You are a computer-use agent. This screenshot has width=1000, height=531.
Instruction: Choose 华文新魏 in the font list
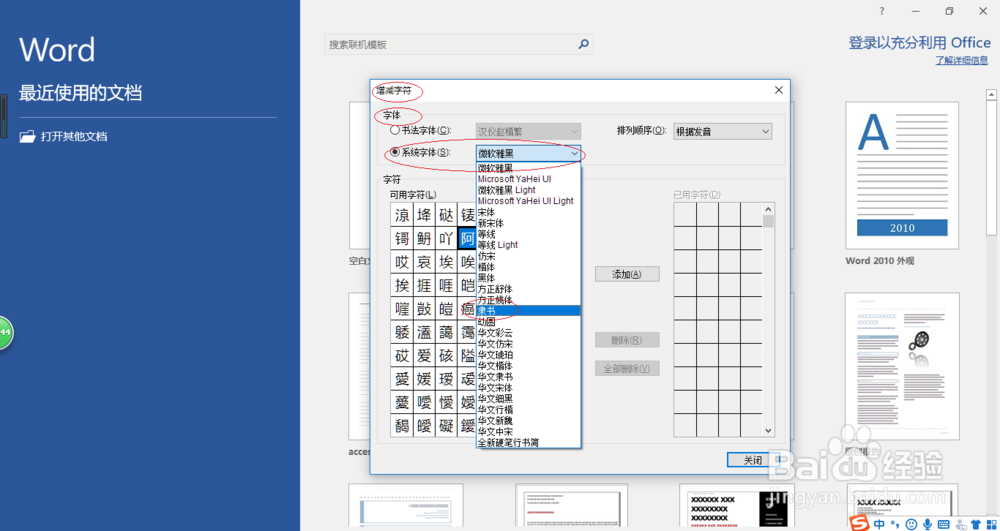pos(528,421)
